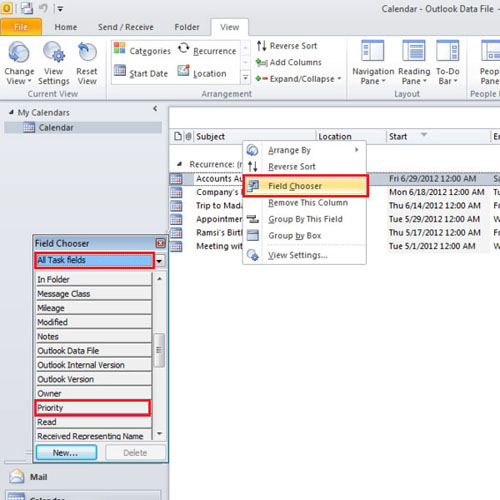Switch to the Folder tab

click(187, 27)
